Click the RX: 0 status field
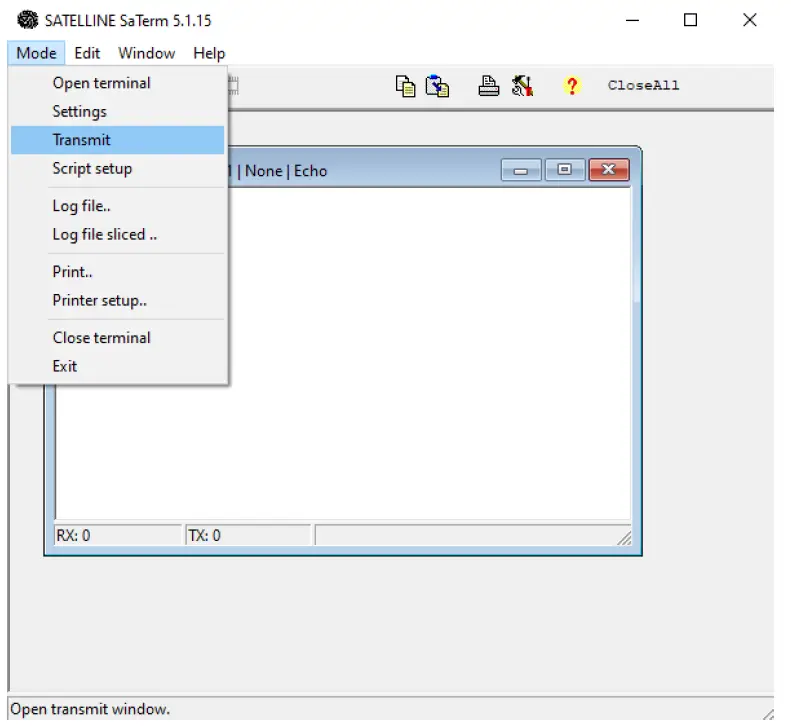This screenshot has width=791, height=727. click(x=118, y=536)
